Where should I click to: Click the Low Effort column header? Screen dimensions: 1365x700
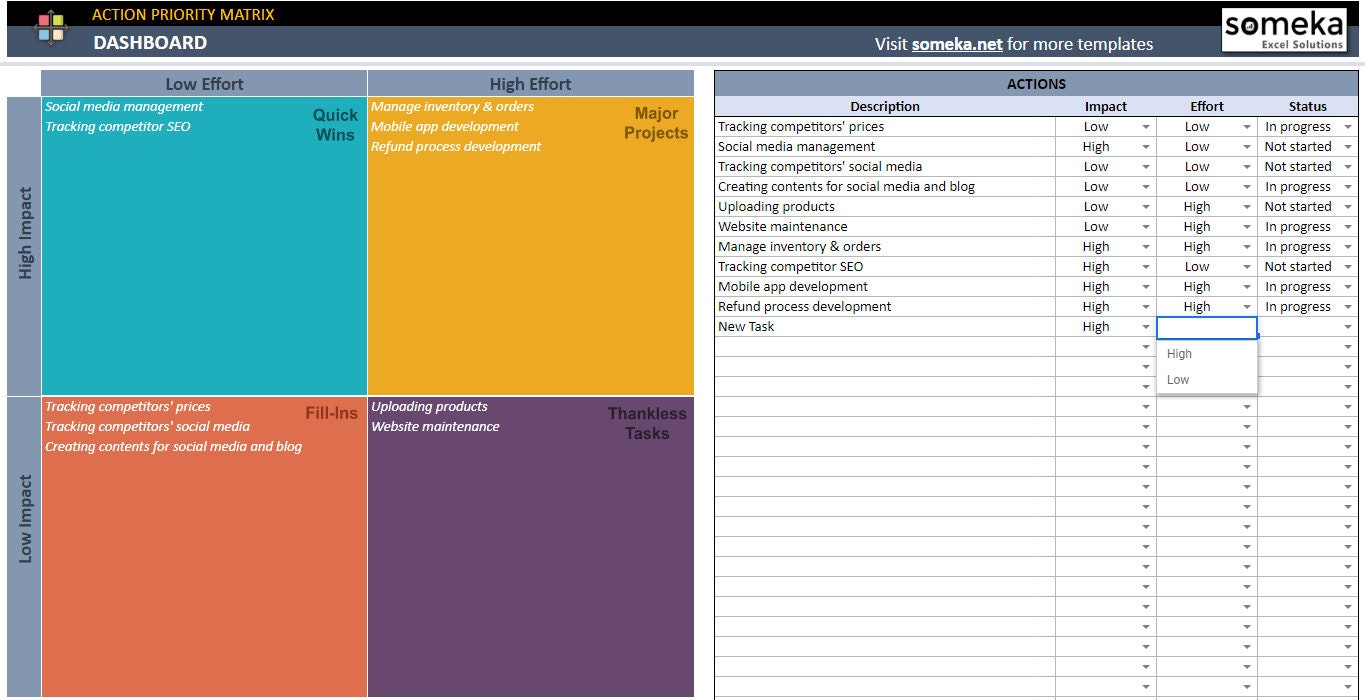204,83
